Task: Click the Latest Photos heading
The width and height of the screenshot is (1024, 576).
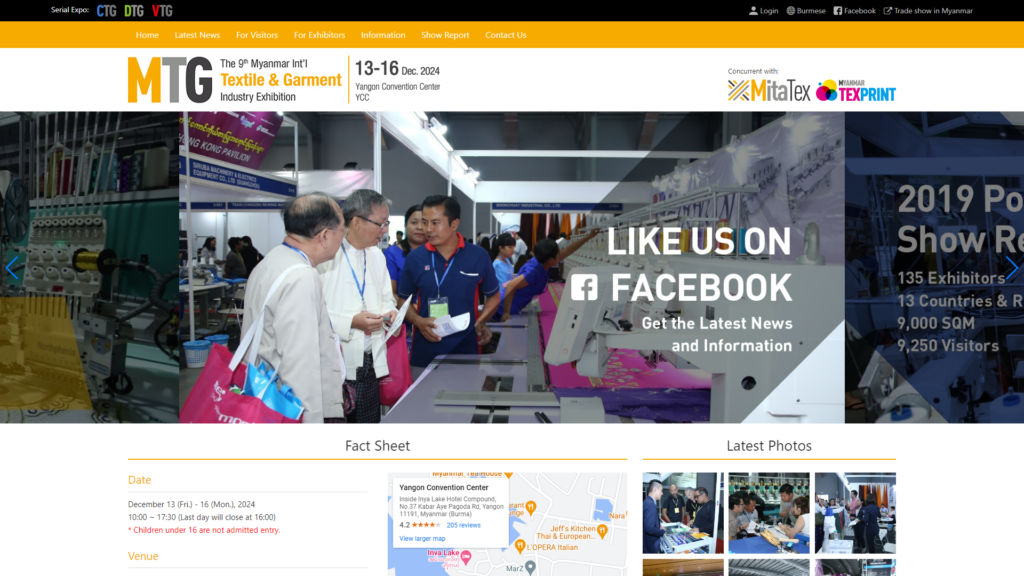Action: pos(769,445)
